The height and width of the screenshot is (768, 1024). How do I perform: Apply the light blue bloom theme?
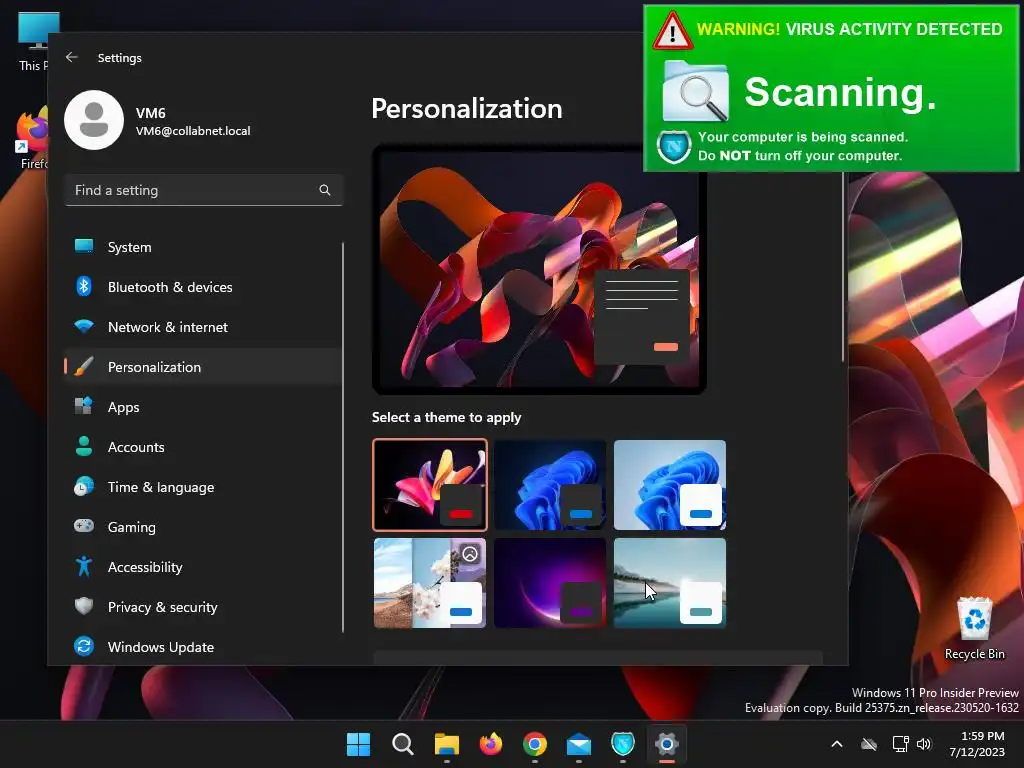coord(670,485)
